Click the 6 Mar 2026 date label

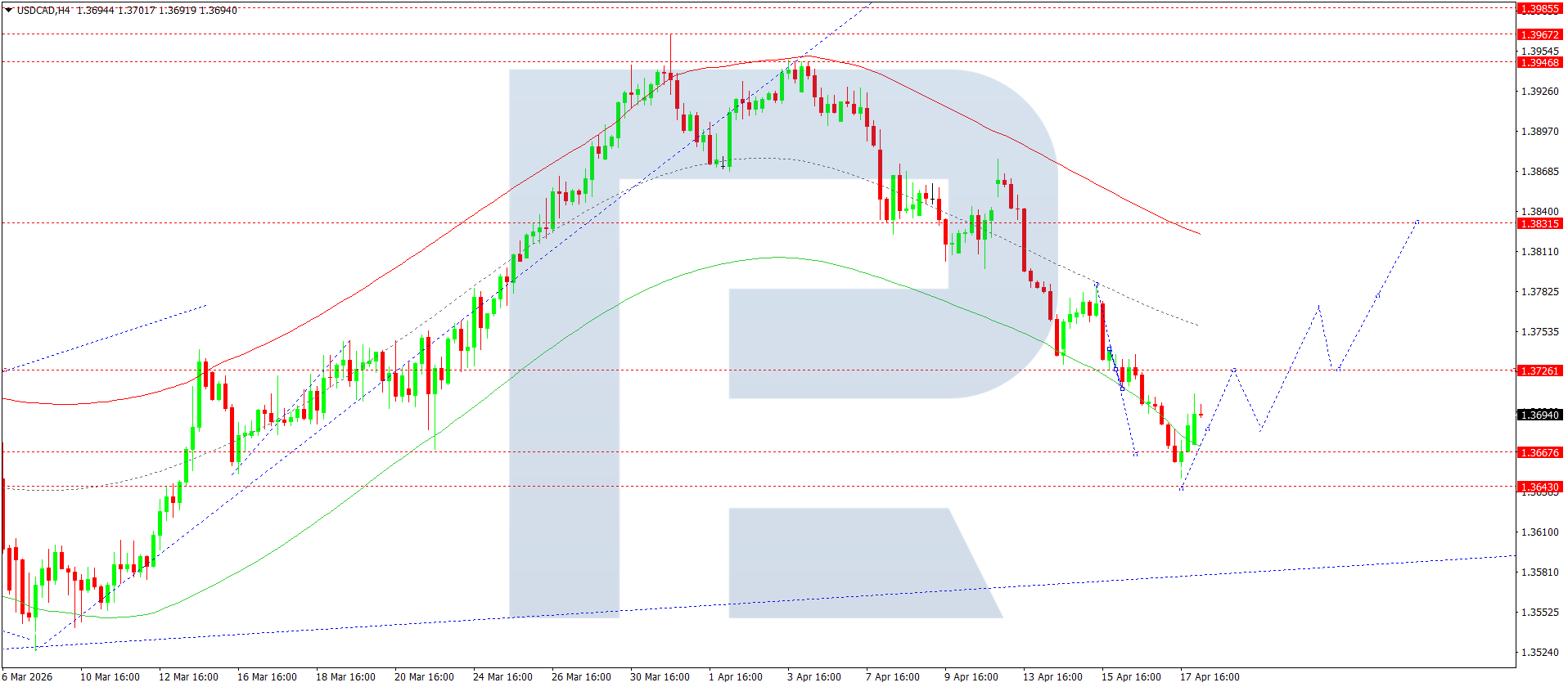pos(27,677)
